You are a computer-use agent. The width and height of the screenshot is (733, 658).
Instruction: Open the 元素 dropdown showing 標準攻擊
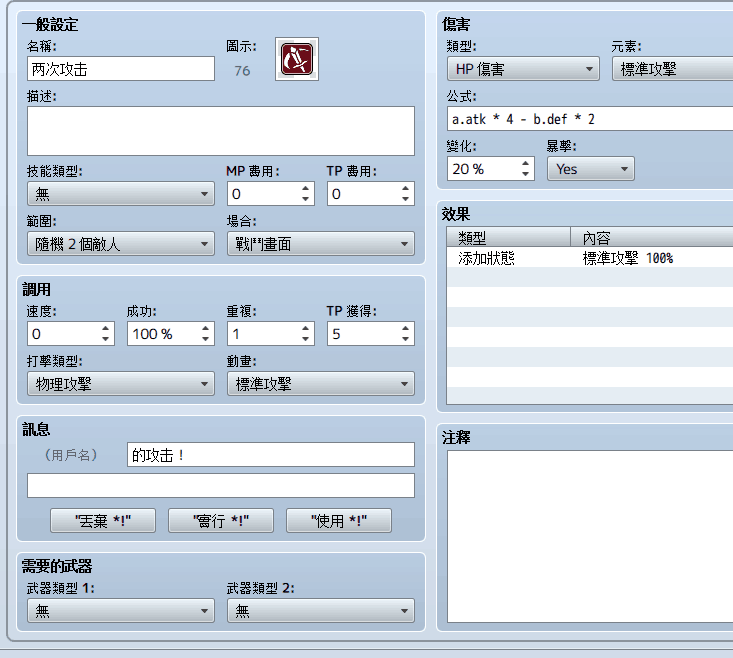pyautogui.click(x=673, y=69)
